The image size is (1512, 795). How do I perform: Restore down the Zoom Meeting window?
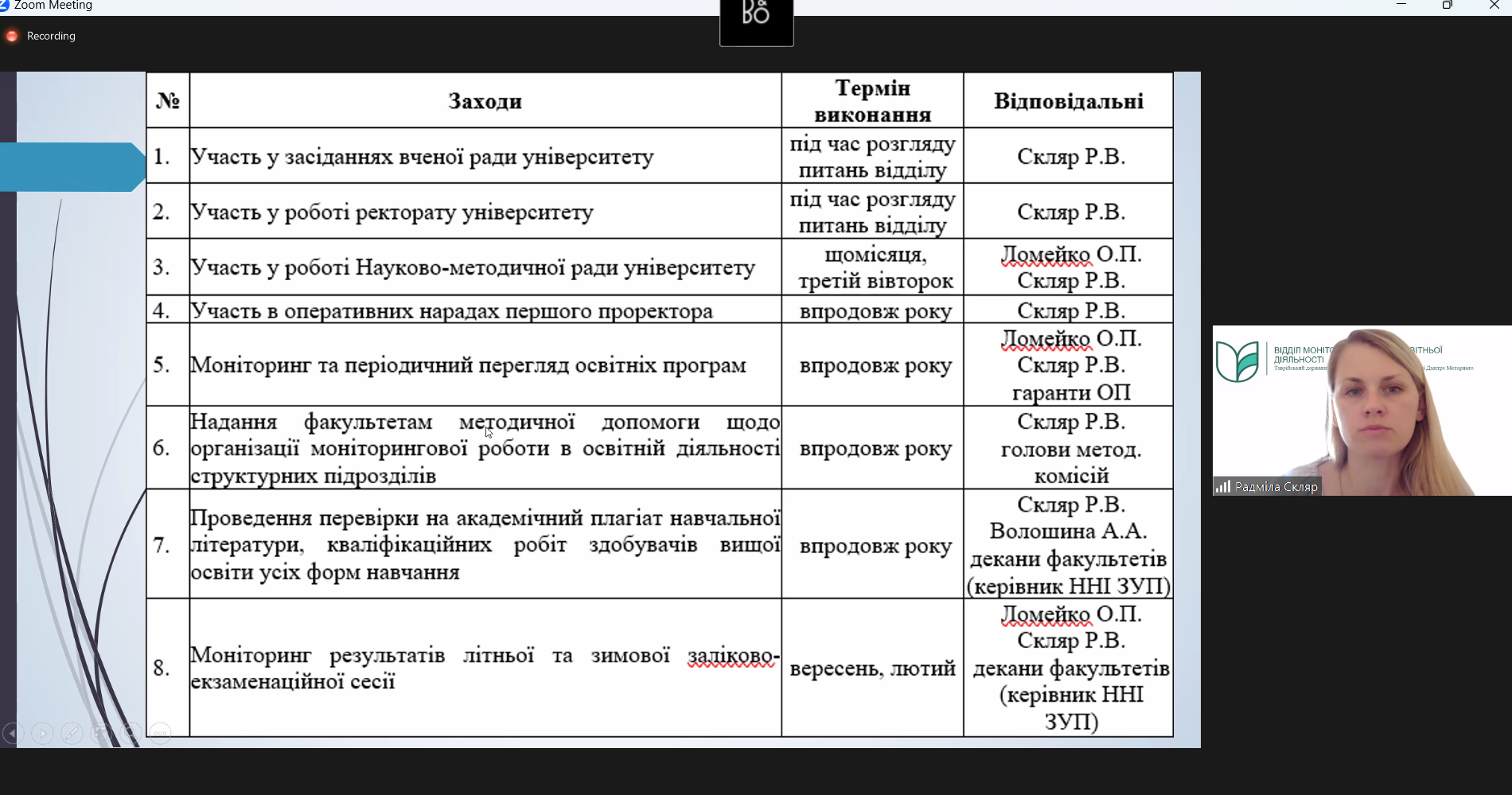[x=1448, y=5]
